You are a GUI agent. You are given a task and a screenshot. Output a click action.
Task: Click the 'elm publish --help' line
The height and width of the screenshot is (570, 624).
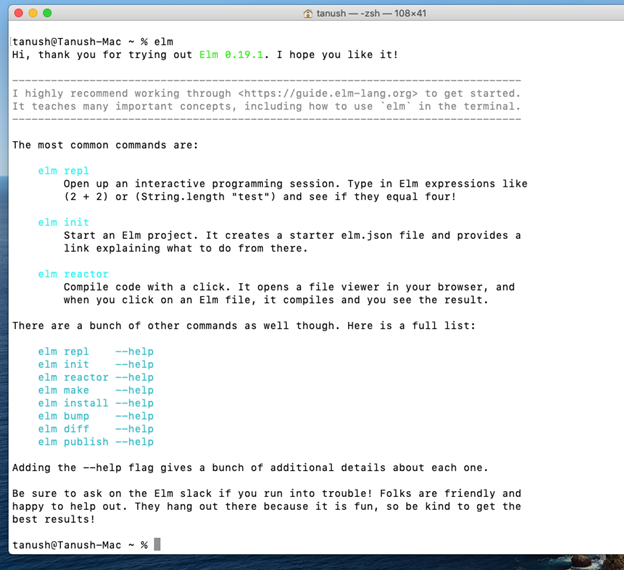96,442
